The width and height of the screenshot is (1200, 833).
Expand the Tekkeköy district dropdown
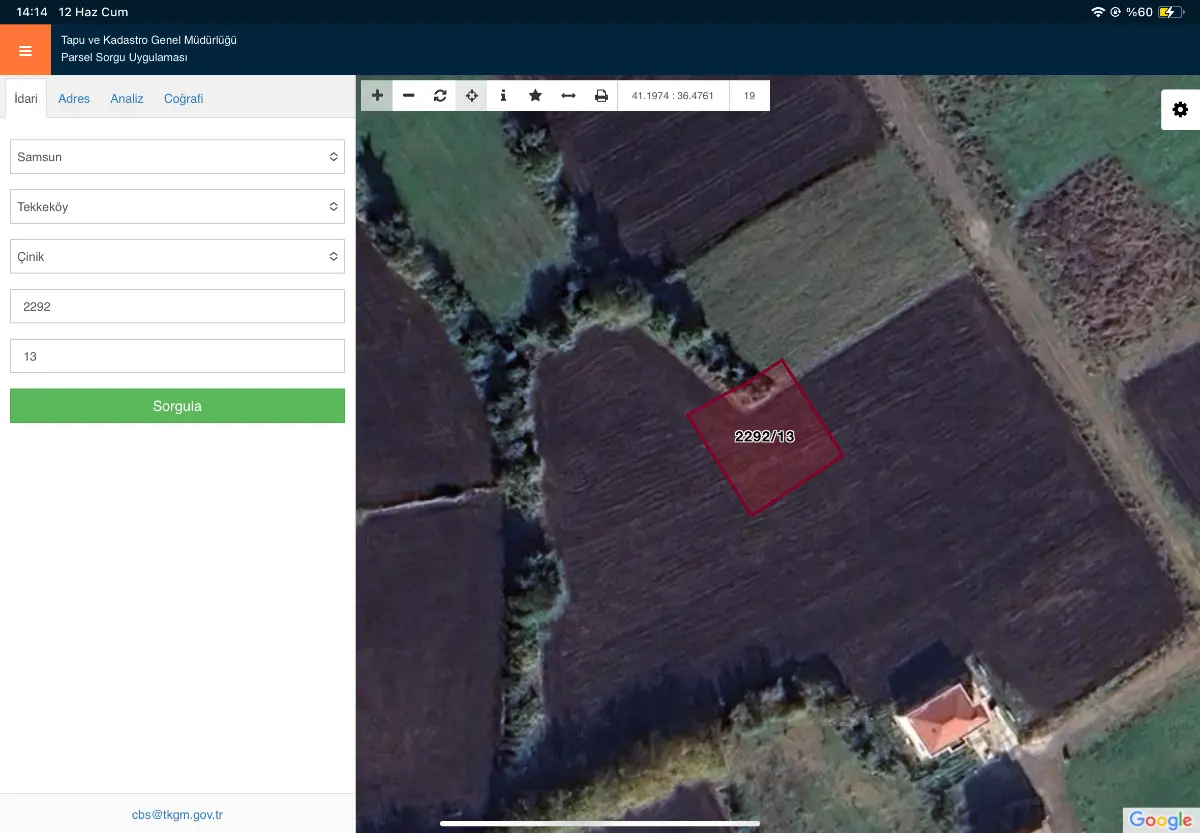[177, 207]
